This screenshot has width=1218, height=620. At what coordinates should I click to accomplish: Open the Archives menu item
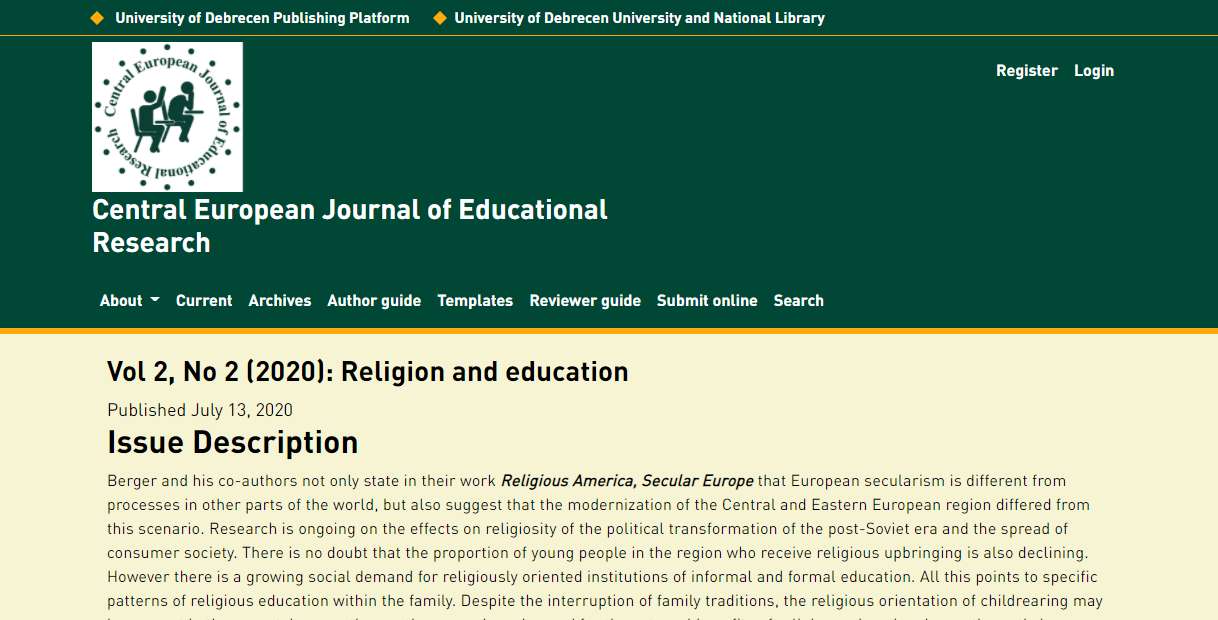280,300
